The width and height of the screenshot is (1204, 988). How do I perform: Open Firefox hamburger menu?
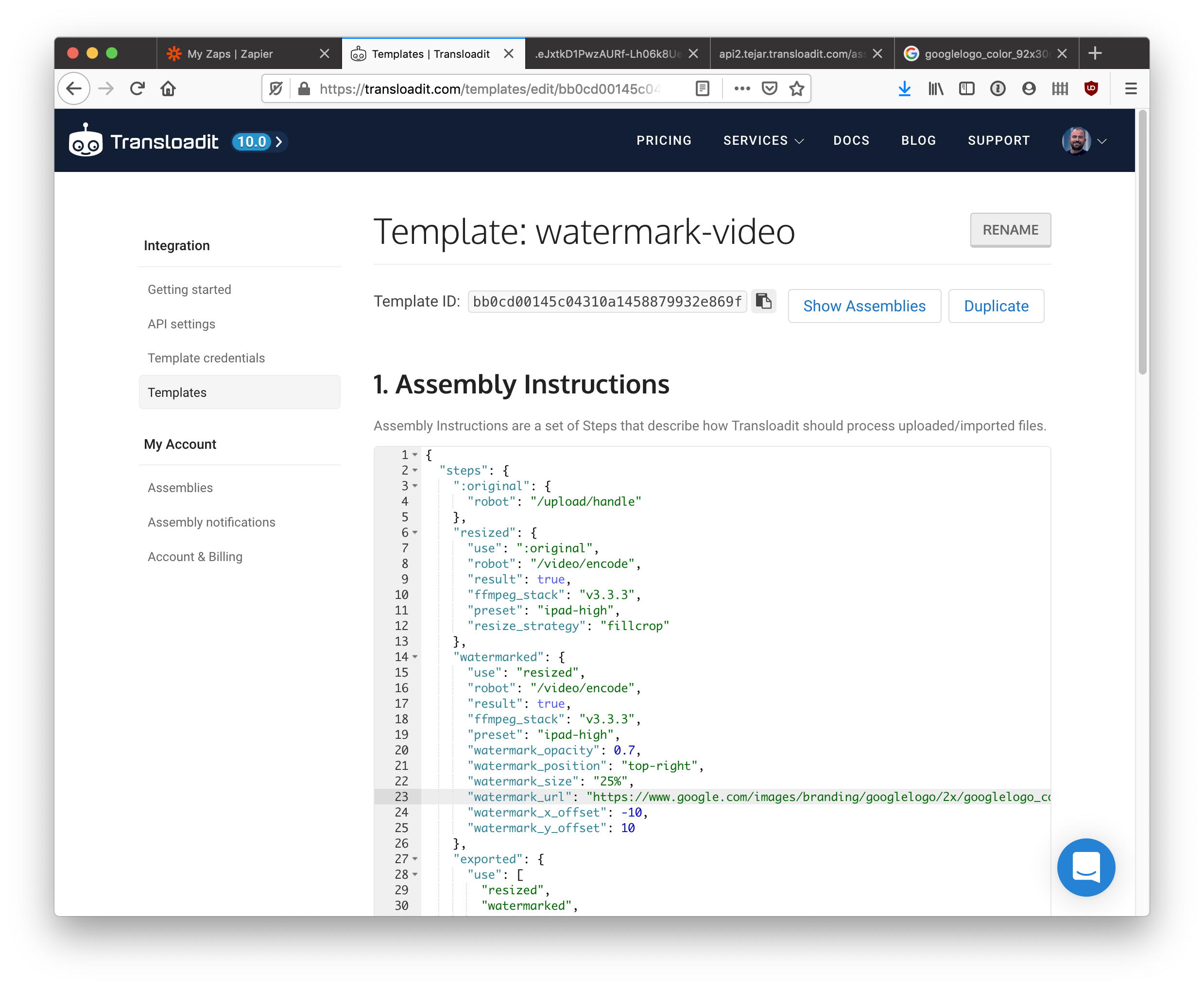tap(1131, 89)
